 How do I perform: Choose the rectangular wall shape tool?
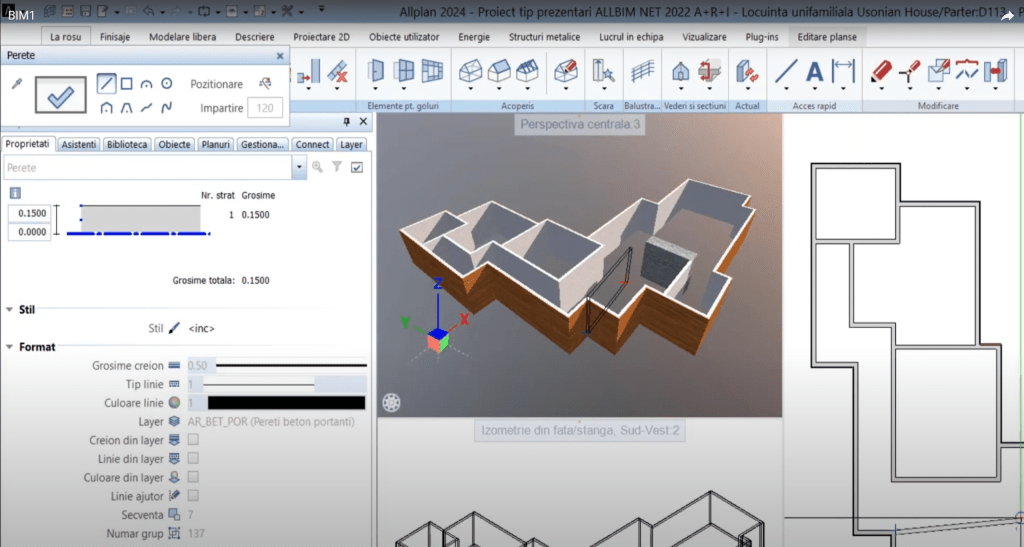[x=127, y=84]
